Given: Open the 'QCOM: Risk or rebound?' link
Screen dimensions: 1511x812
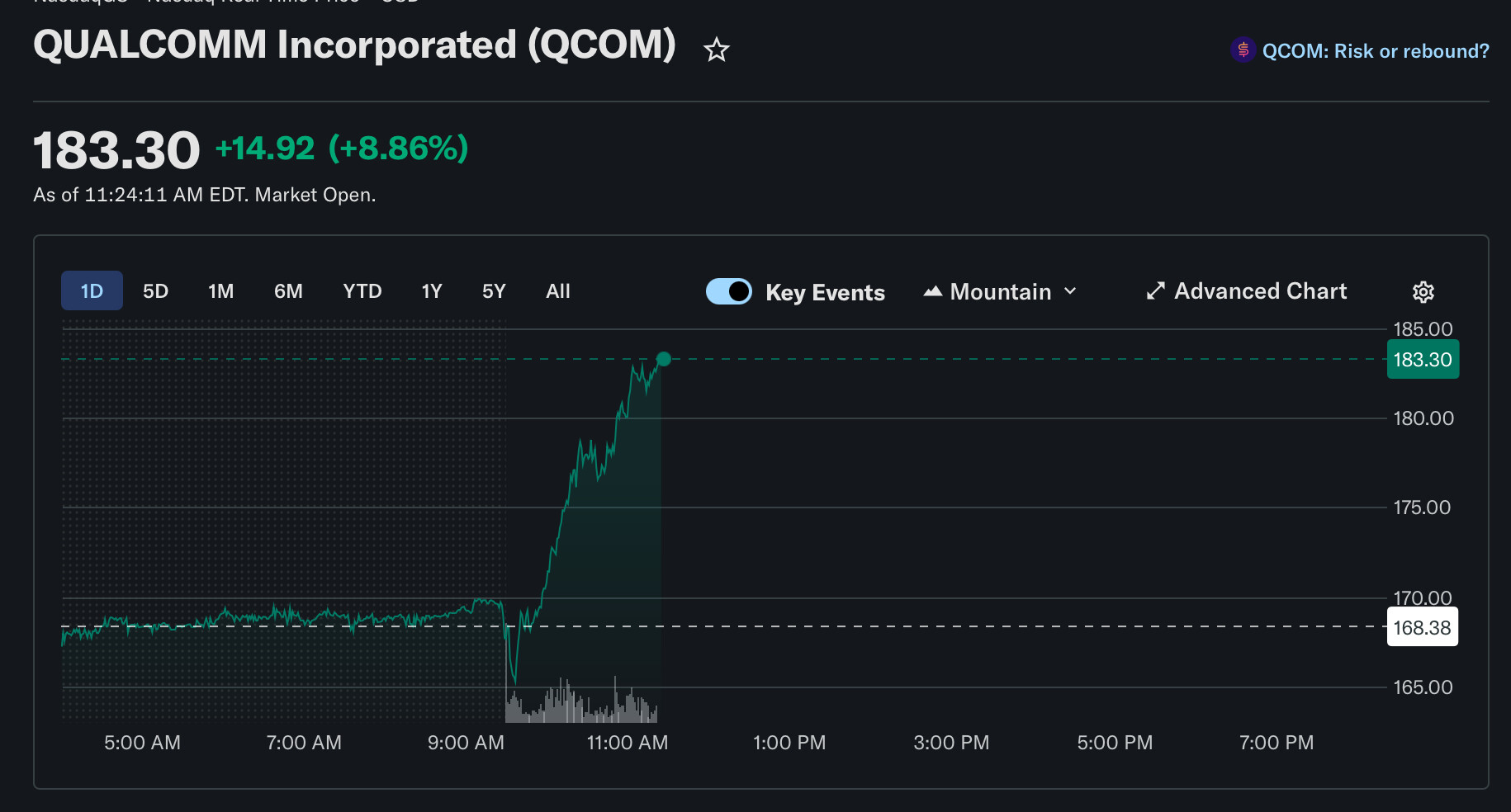Looking at the screenshot, I should point(1376,51).
